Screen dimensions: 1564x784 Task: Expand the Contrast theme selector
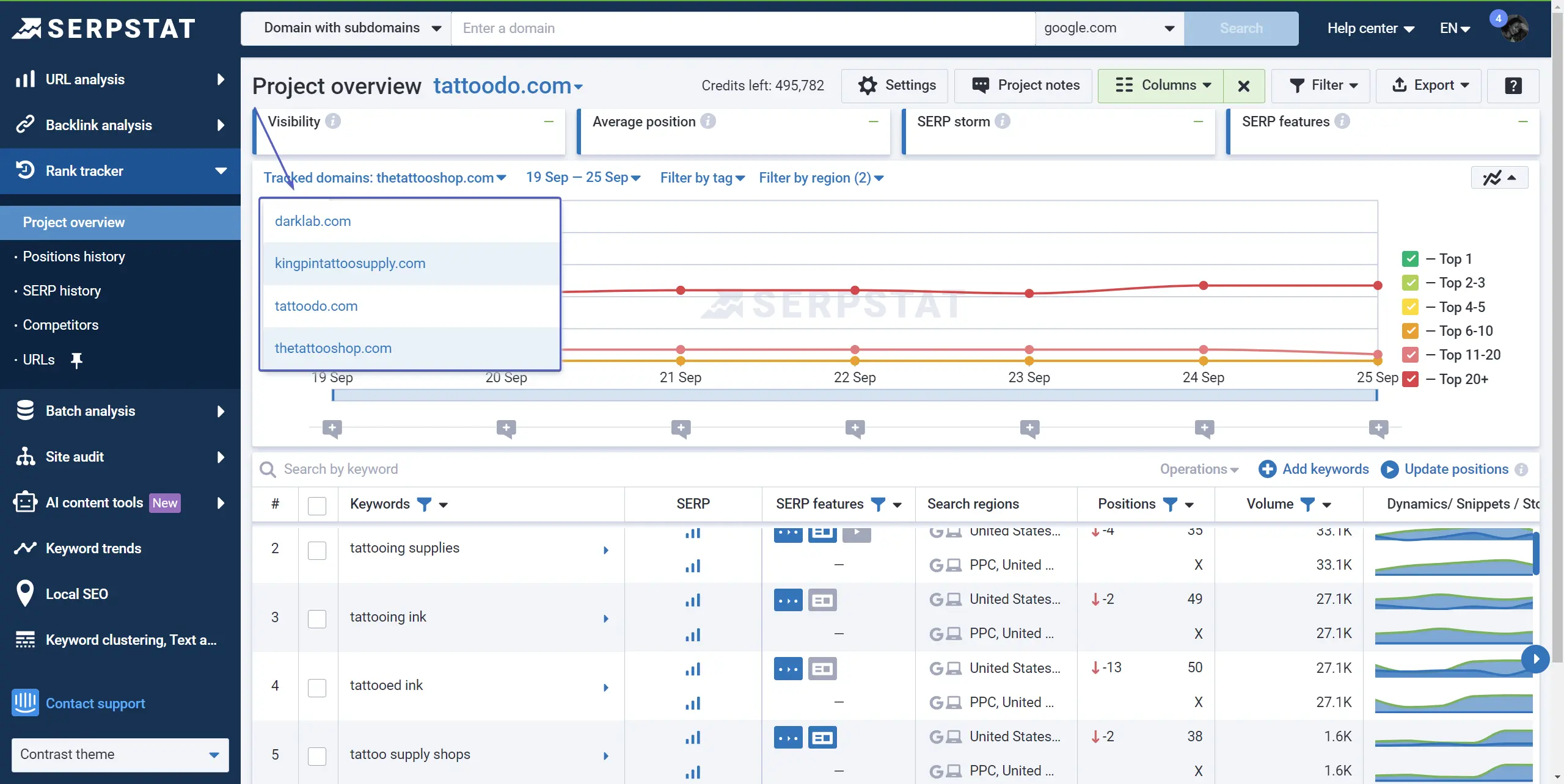(120, 755)
